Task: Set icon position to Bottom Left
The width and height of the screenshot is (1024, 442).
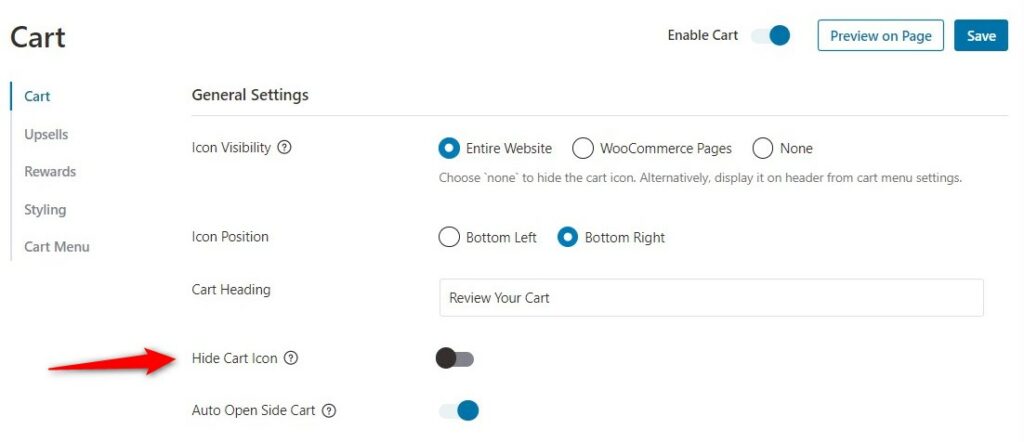Action: pyautogui.click(x=449, y=237)
